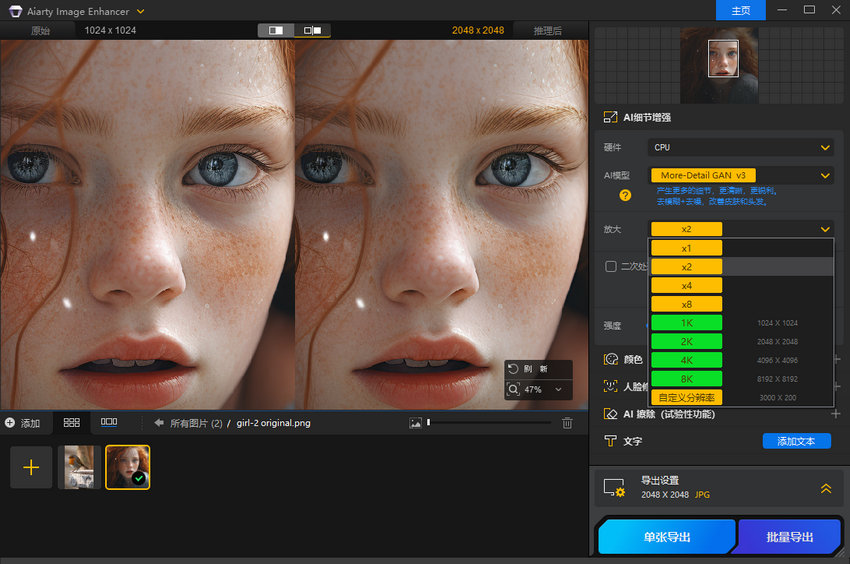
Task: Open the 所有图片 (2) breadcrumb link
Action: click(x=196, y=423)
